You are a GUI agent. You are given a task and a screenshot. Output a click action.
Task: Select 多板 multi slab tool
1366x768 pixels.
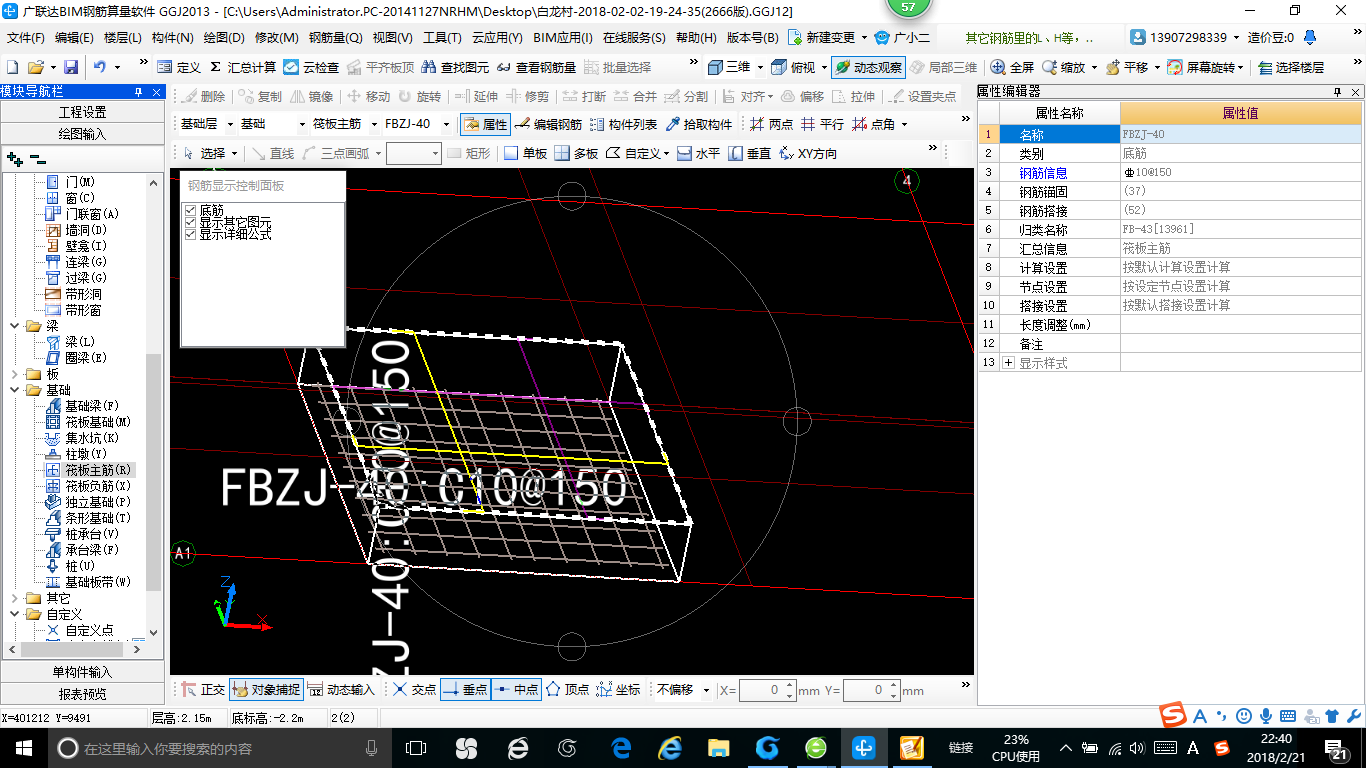[x=576, y=153]
